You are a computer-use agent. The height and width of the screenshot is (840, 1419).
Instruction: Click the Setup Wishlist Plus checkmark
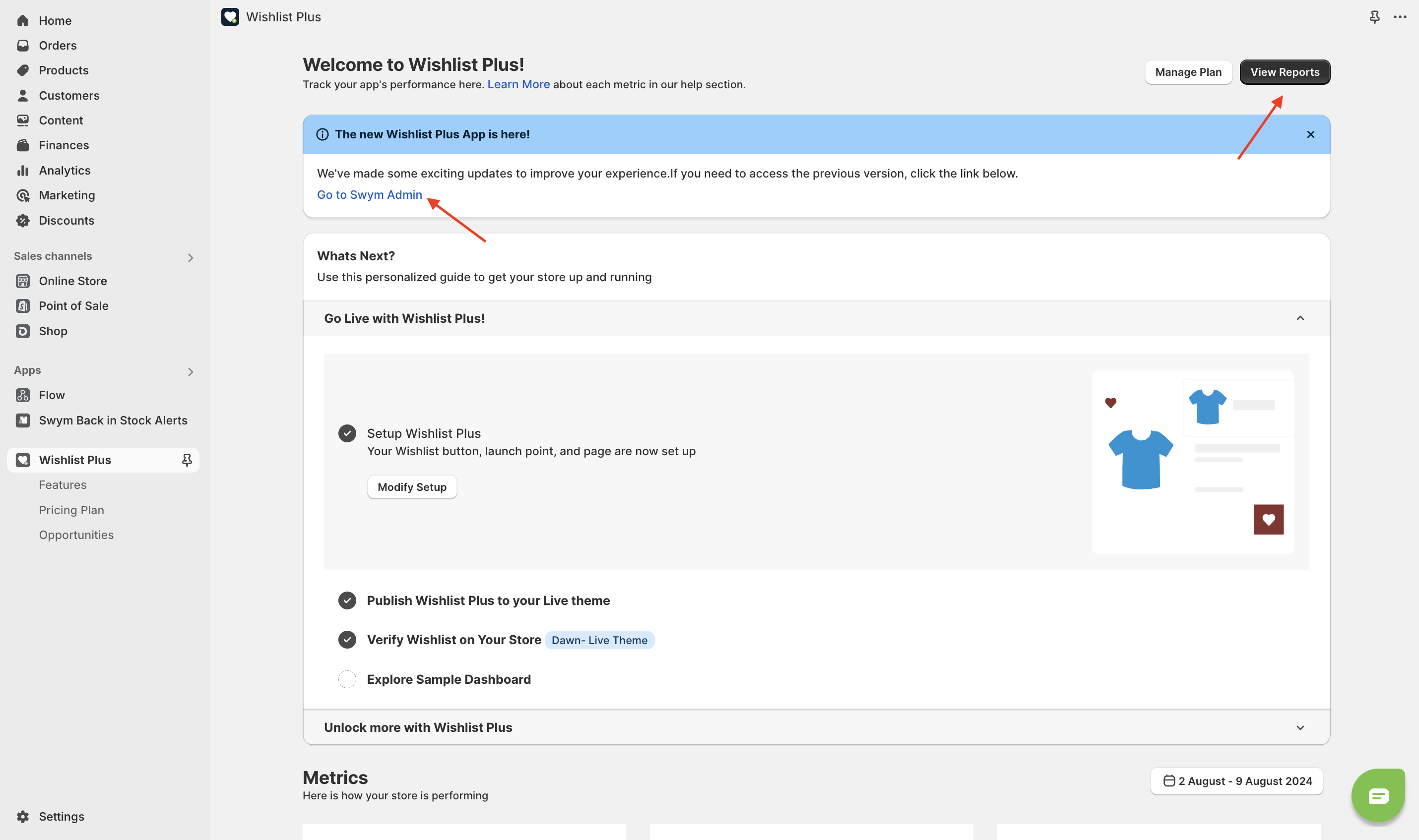coord(347,433)
